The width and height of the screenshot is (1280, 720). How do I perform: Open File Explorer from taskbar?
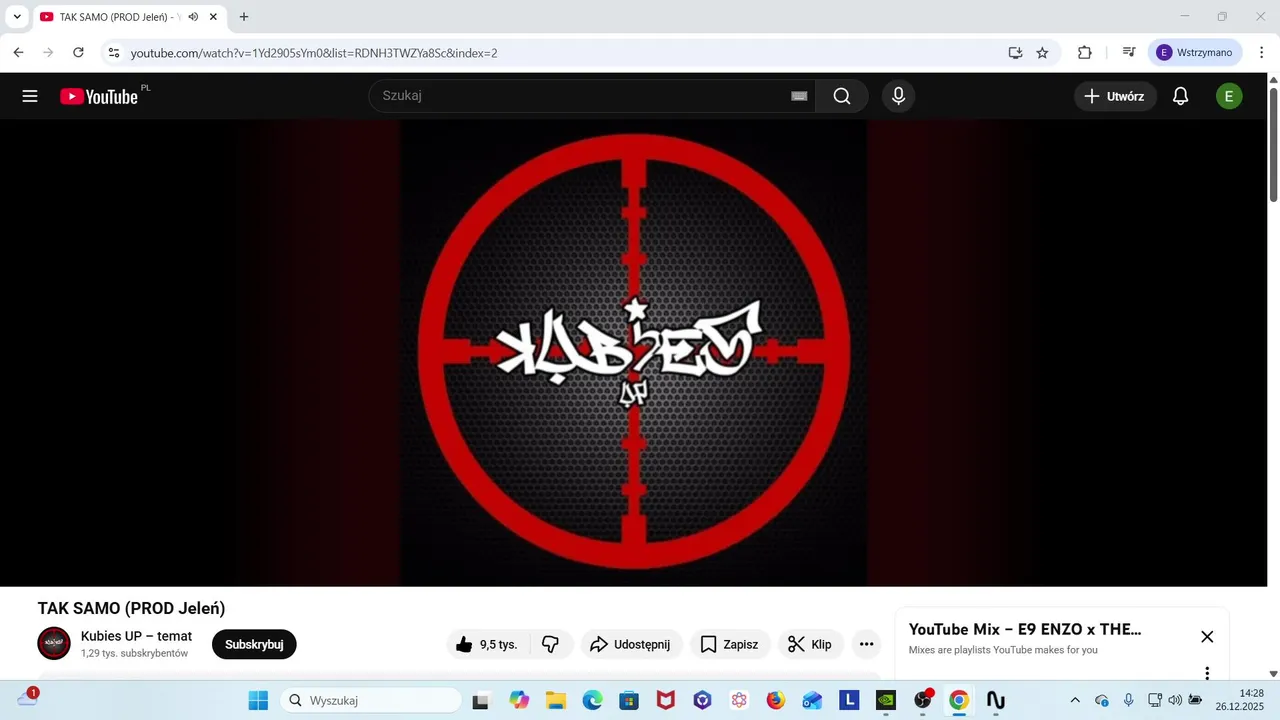pyautogui.click(x=556, y=700)
